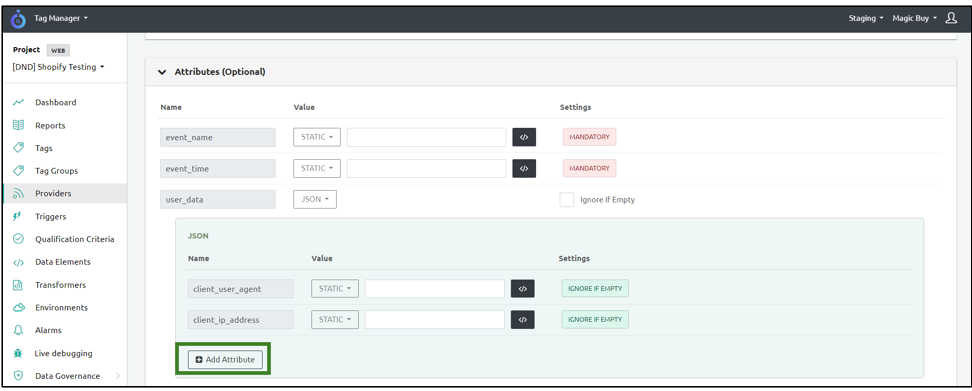
Task: Go to Dashboard in sidebar
Action: [56, 102]
